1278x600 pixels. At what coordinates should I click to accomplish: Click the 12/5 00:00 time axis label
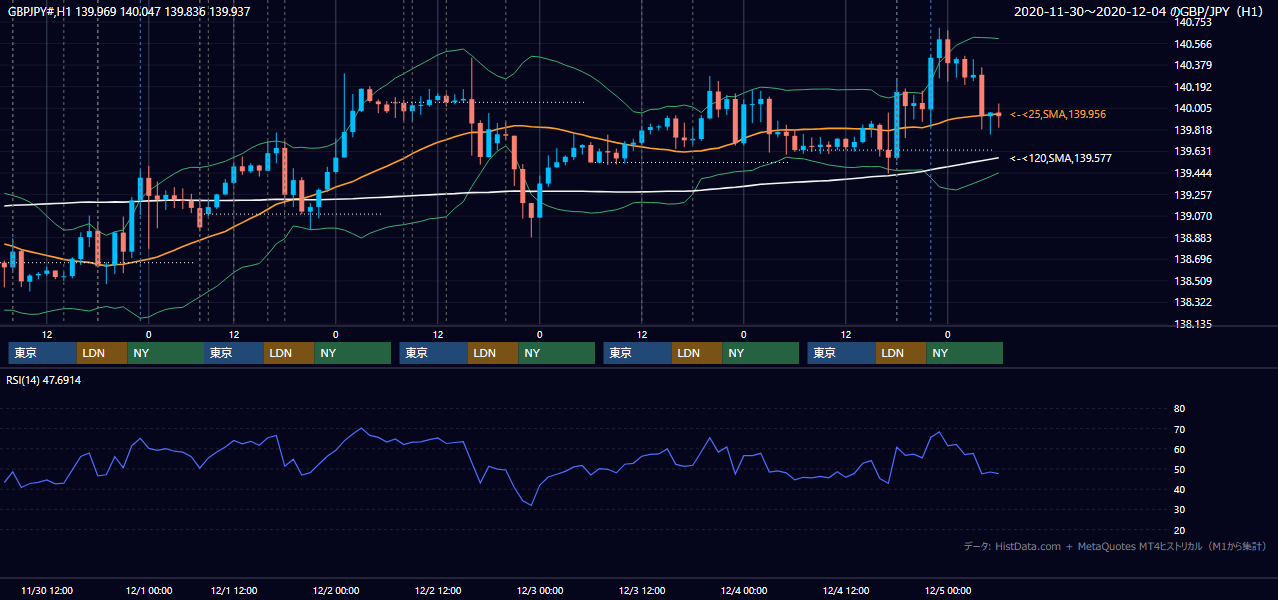948,590
